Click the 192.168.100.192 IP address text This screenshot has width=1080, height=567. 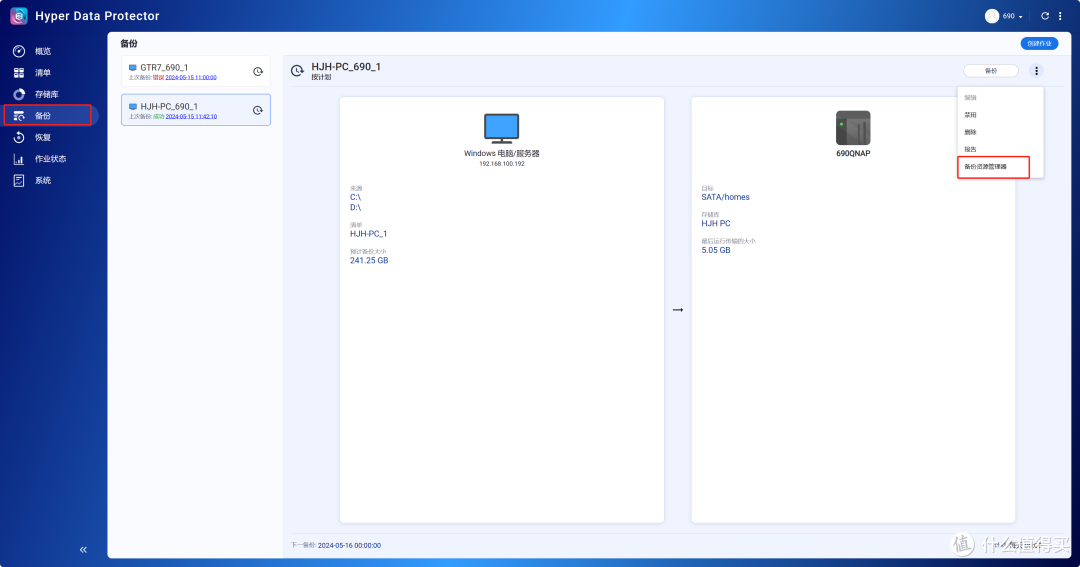coord(501,164)
